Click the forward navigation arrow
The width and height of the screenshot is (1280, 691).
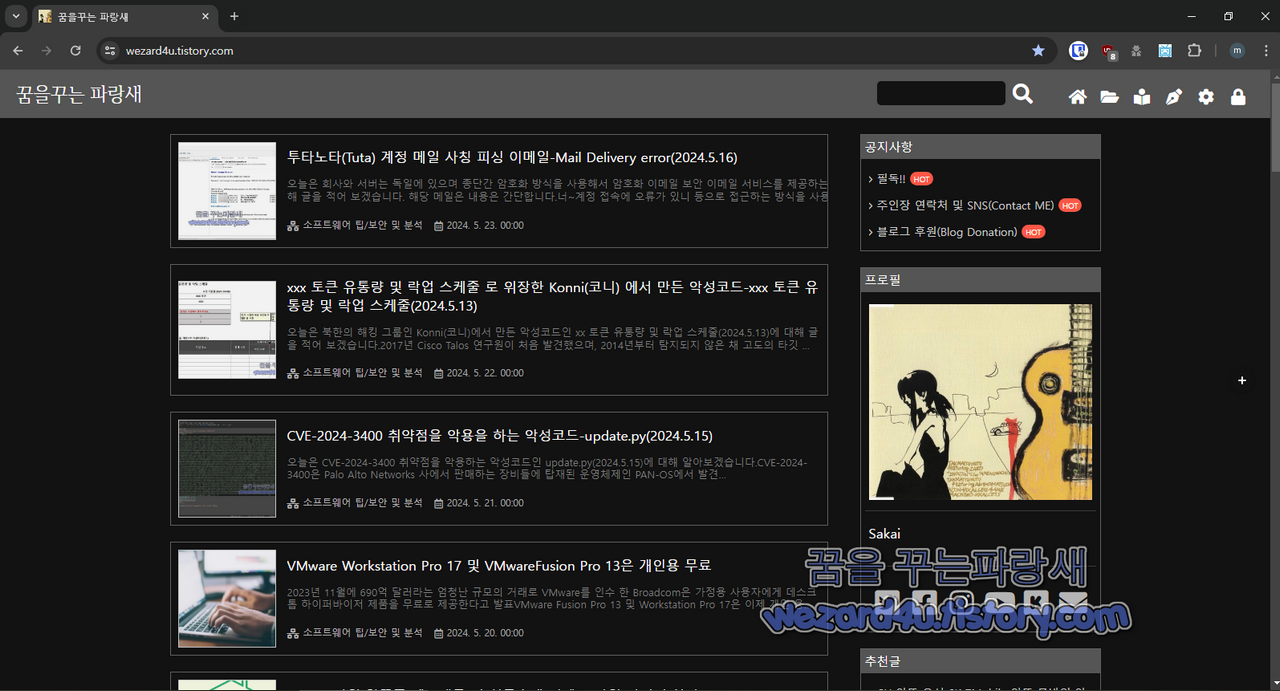(47, 50)
